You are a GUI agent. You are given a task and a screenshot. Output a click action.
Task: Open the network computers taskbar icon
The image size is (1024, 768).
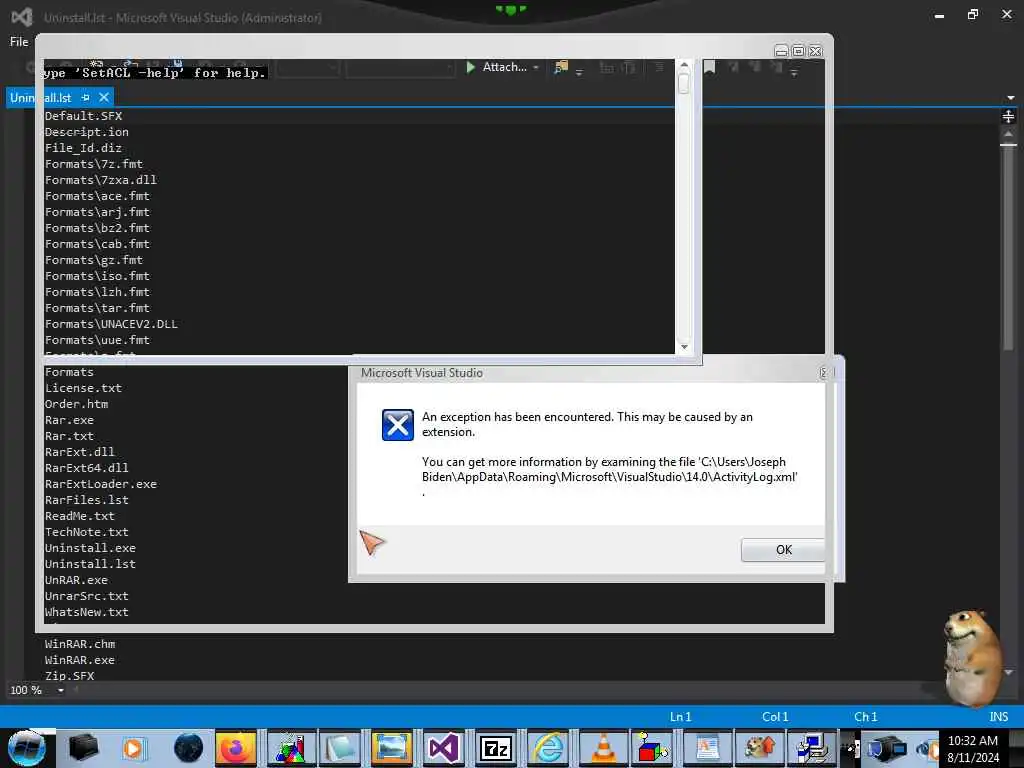click(812, 748)
